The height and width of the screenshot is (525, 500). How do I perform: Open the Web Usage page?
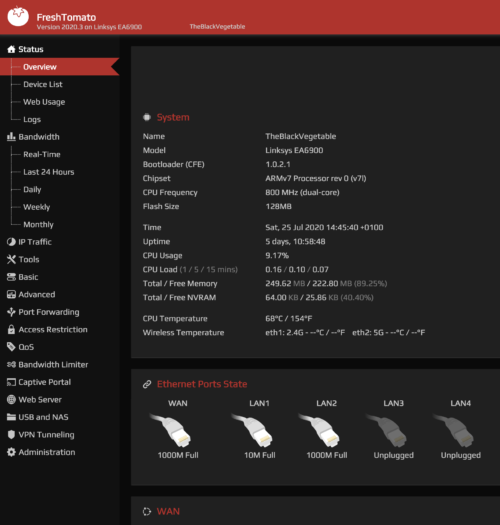44,102
